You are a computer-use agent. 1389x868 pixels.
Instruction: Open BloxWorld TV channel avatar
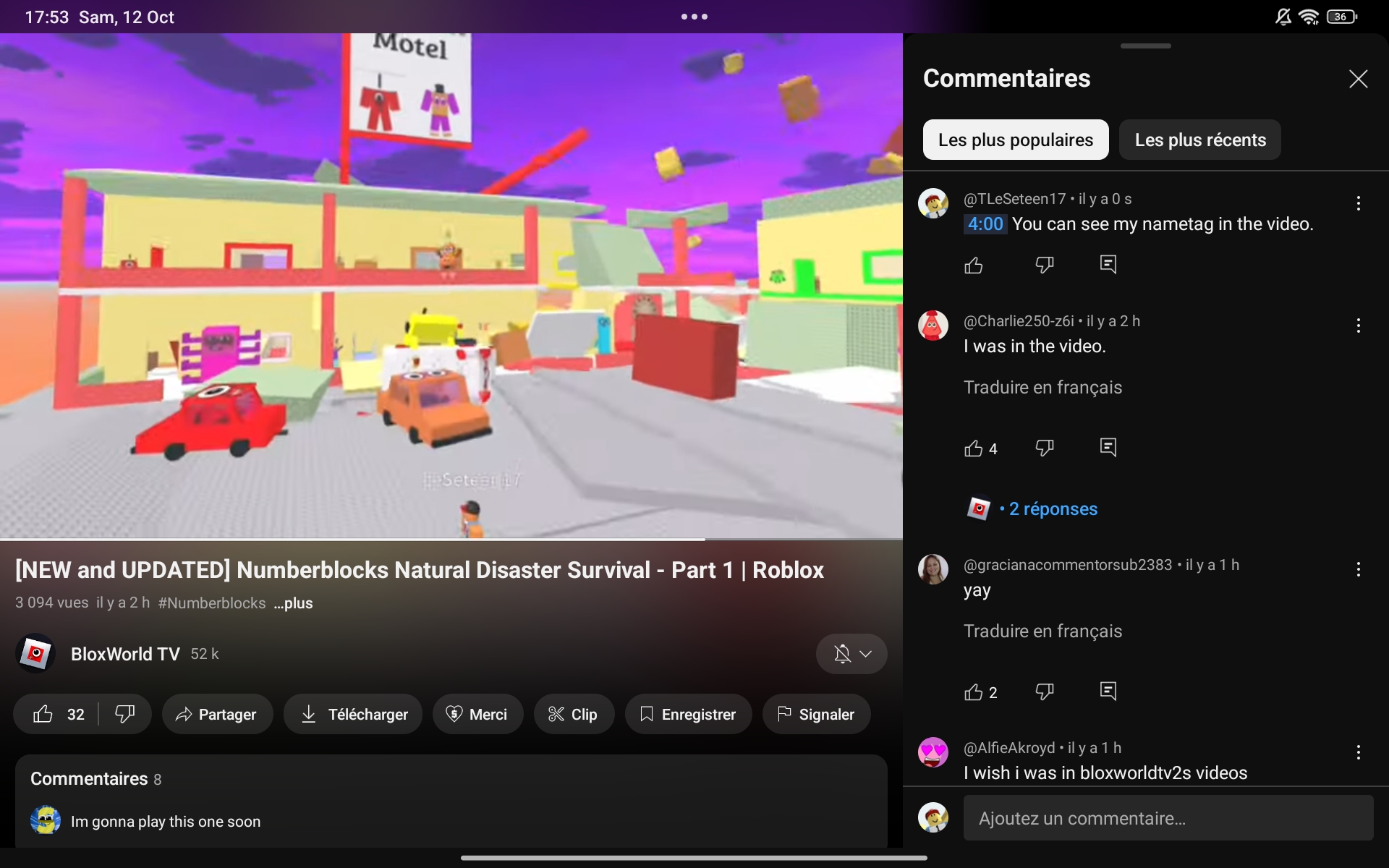pos(35,654)
